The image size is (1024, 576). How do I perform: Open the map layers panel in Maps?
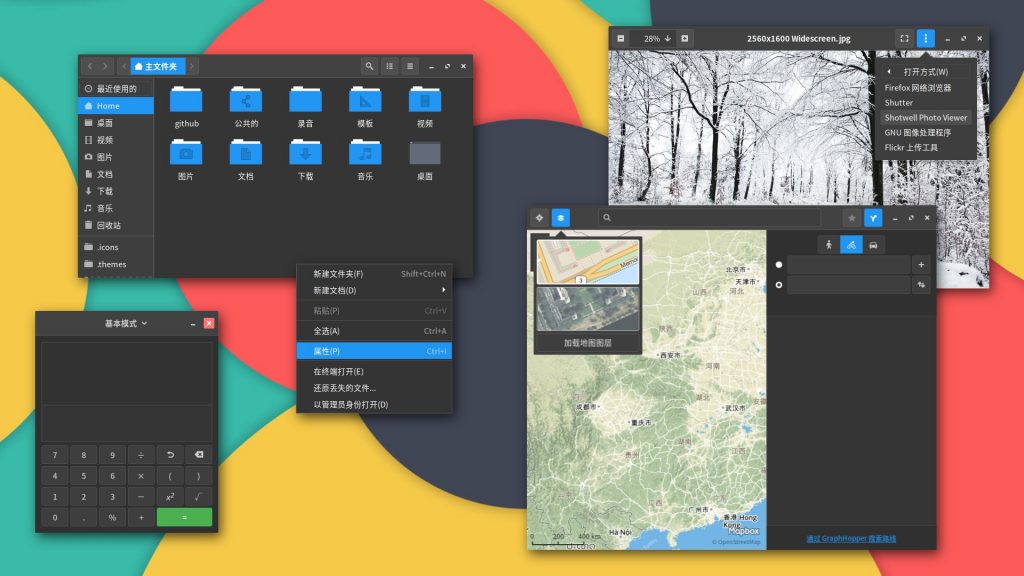(560, 217)
